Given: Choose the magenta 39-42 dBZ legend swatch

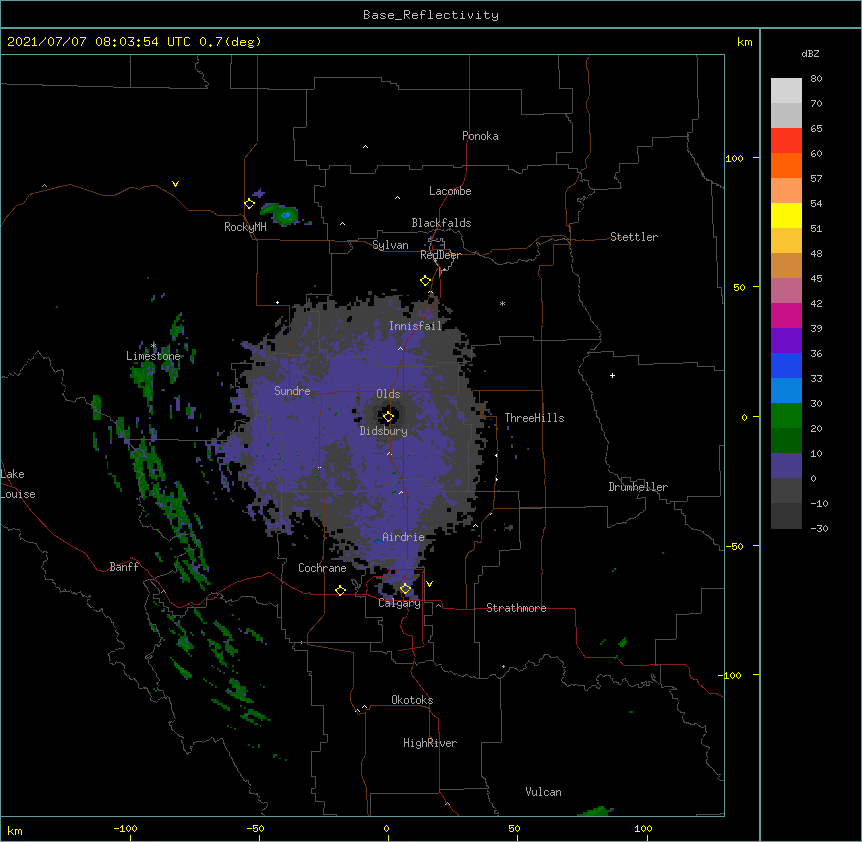Looking at the screenshot, I should pos(786,315).
